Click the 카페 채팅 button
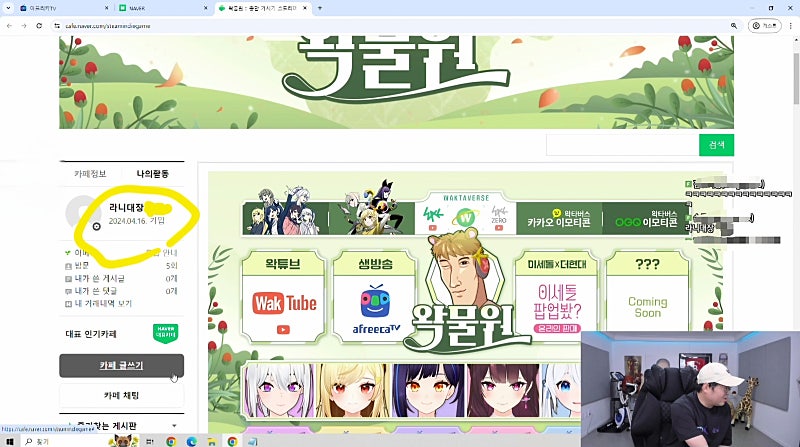The width and height of the screenshot is (800, 447). pyautogui.click(x=121, y=395)
